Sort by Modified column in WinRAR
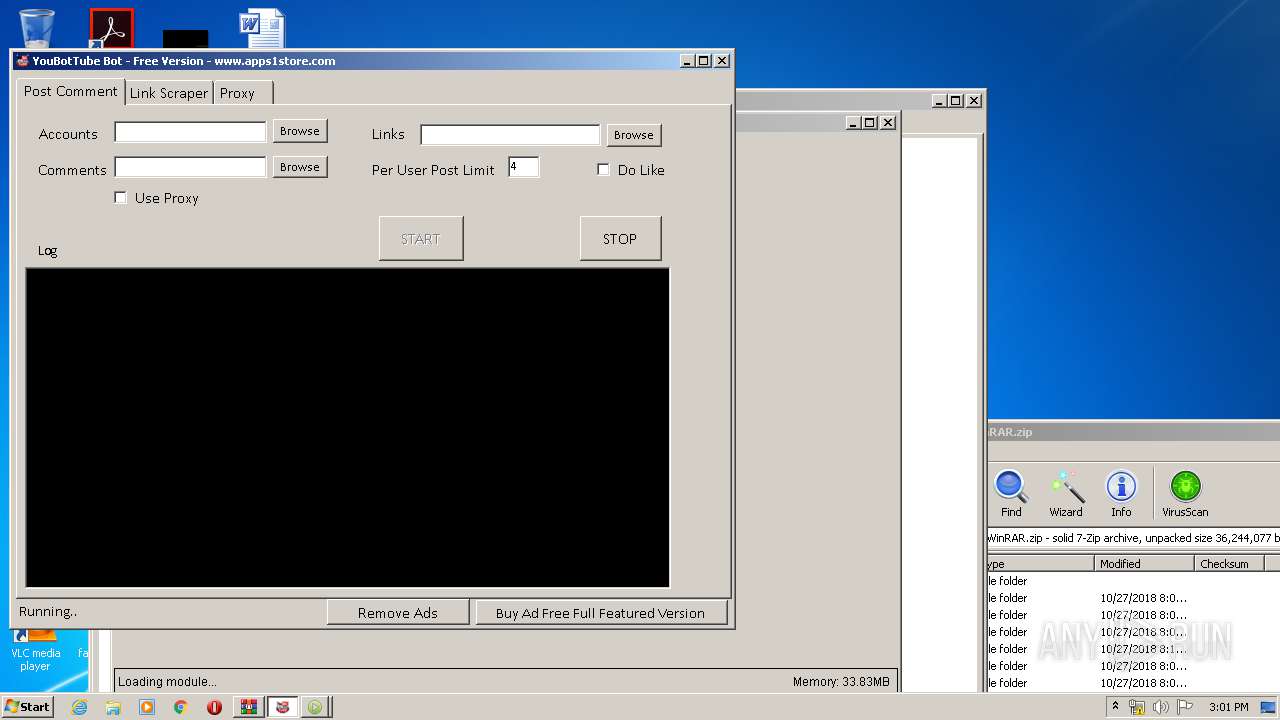 pos(1144,564)
